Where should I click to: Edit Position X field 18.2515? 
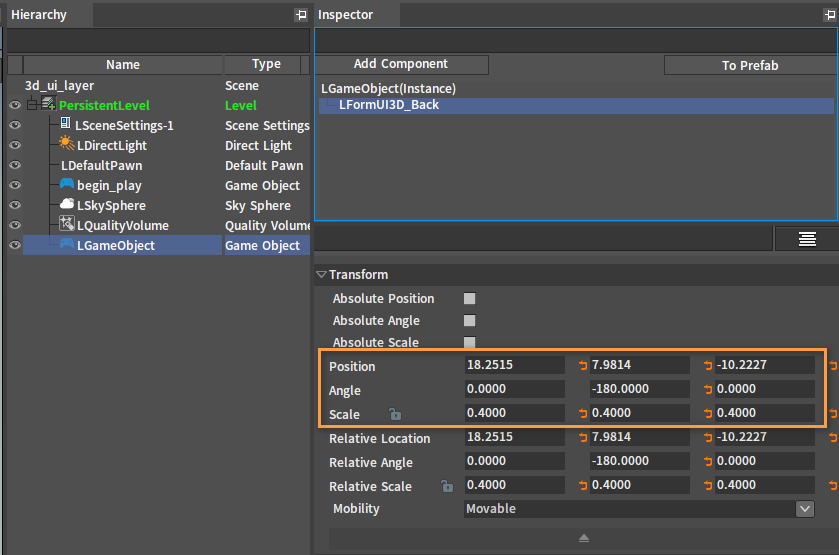point(514,365)
